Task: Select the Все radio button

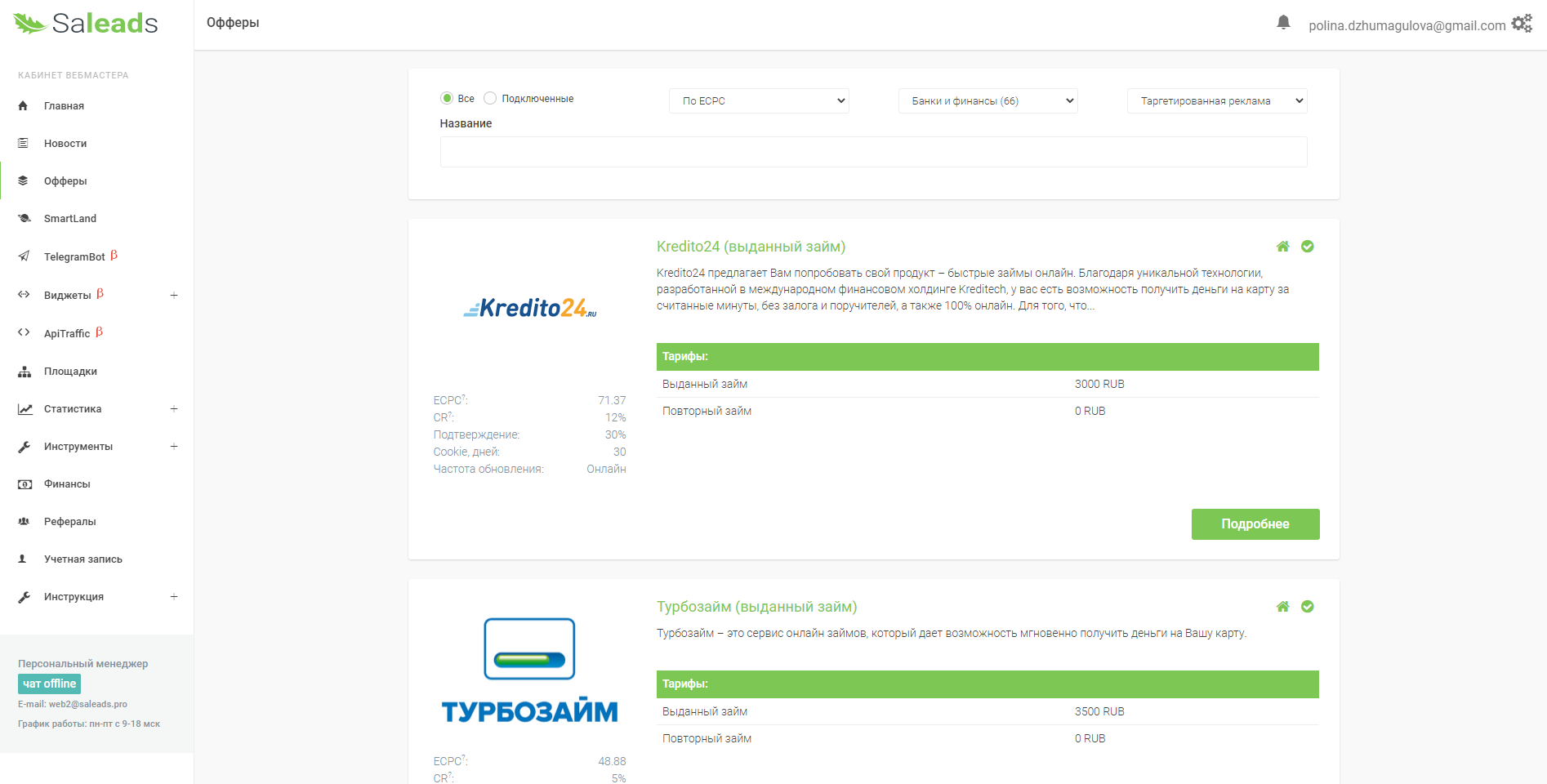Action: [447, 98]
